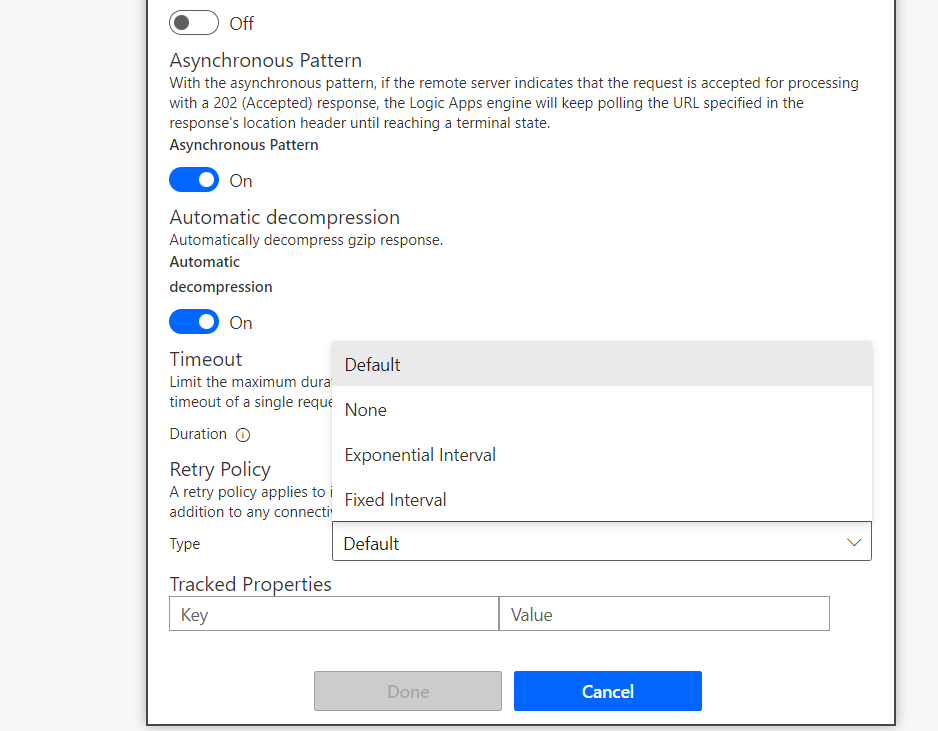Click inside the Key input field
938x731 pixels.
coord(333,613)
